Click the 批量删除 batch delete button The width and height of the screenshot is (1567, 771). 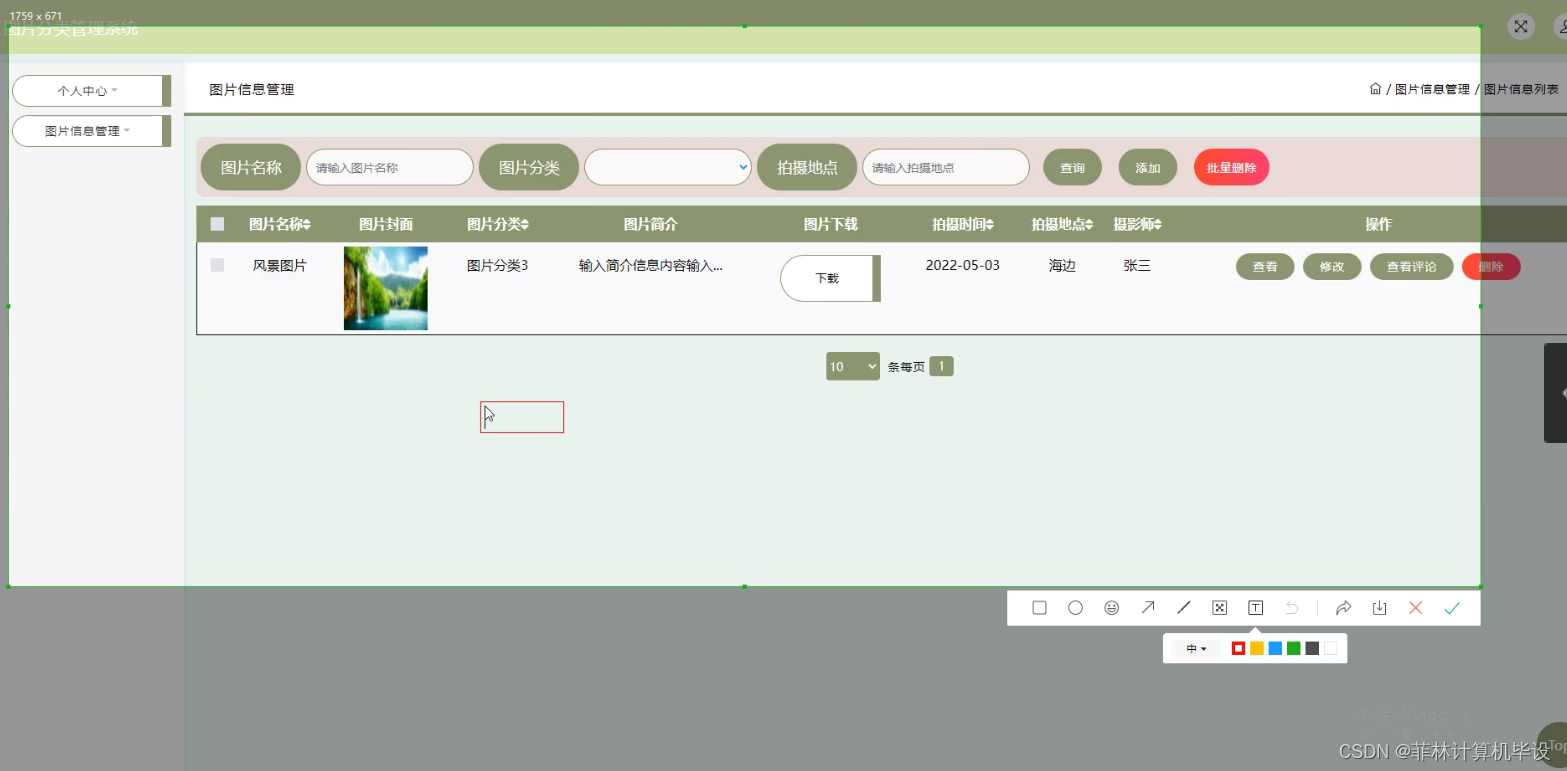(x=1231, y=167)
